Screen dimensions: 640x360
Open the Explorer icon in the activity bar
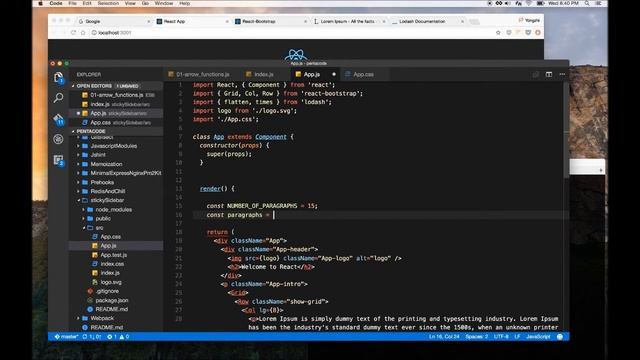click(x=58, y=77)
